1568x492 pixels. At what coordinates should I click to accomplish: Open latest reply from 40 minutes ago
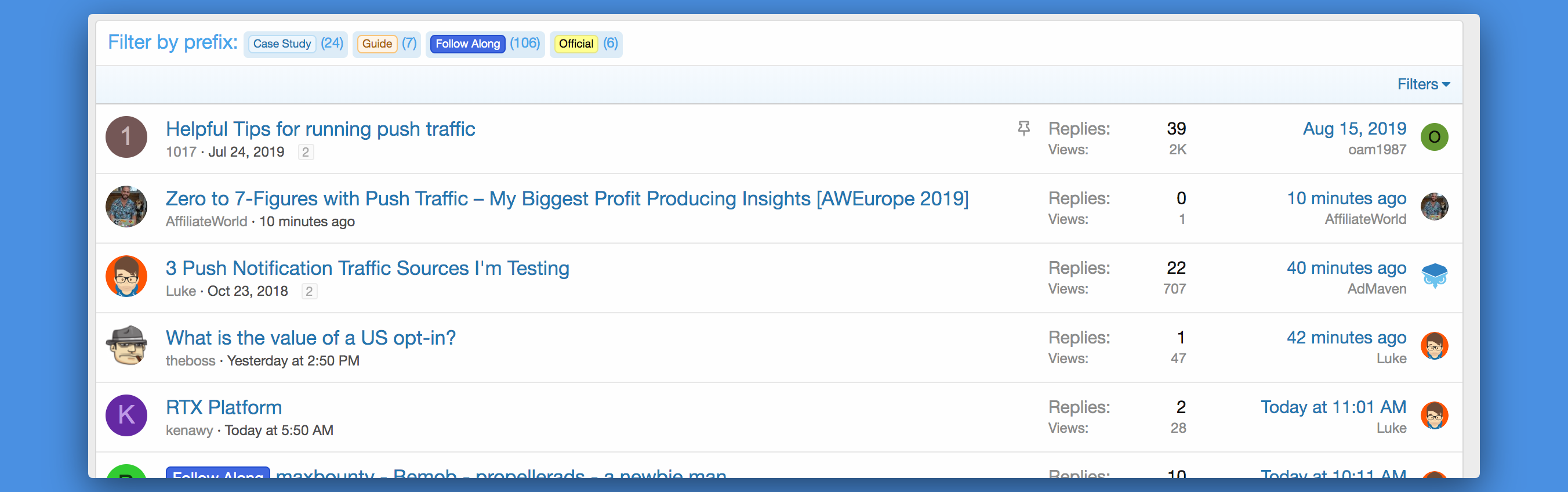pyautogui.click(x=1346, y=268)
